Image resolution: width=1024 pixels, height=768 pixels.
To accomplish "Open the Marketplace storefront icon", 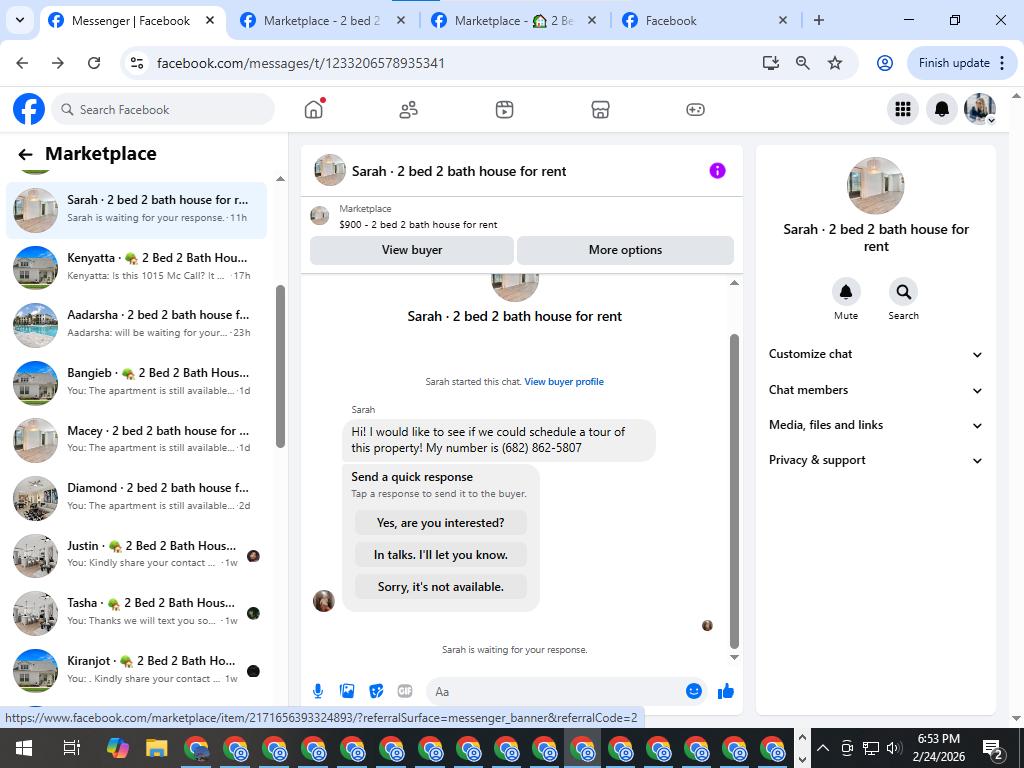I will click(x=600, y=110).
